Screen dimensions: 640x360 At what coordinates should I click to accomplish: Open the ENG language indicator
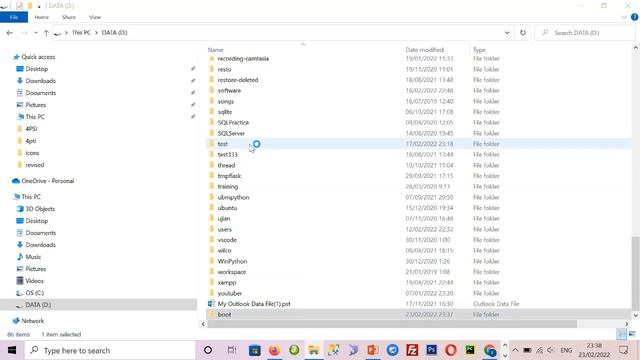pyautogui.click(x=566, y=350)
